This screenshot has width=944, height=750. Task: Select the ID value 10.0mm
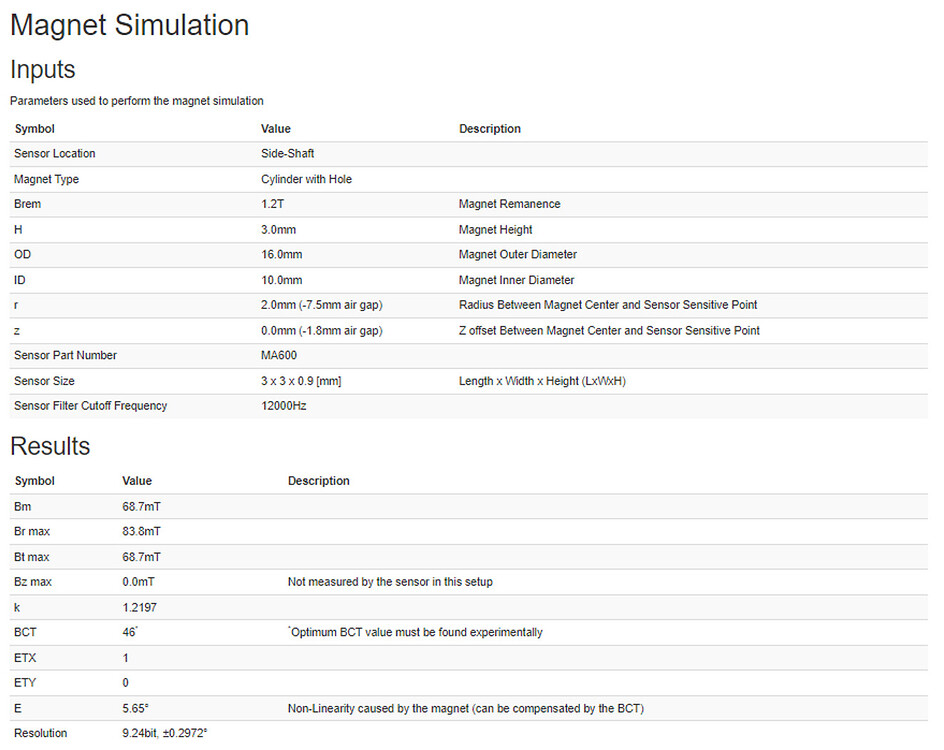click(x=281, y=280)
